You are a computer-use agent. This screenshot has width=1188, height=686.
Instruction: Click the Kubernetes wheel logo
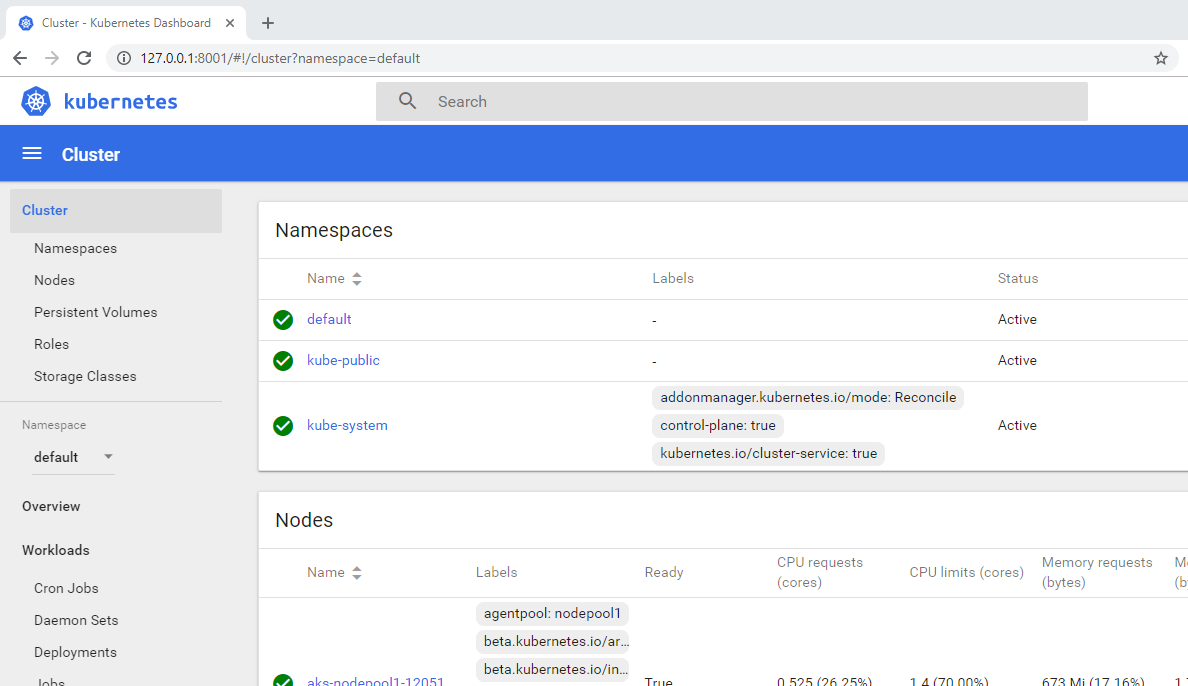pos(36,102)
